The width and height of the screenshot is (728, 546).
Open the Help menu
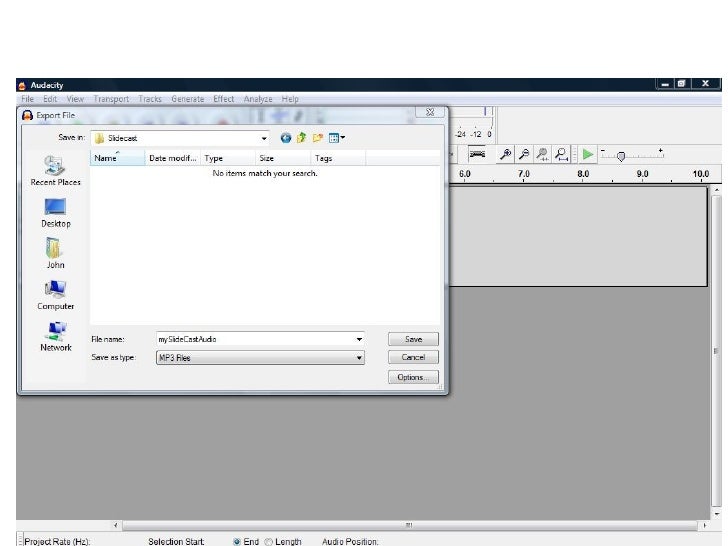pos(290,99)
